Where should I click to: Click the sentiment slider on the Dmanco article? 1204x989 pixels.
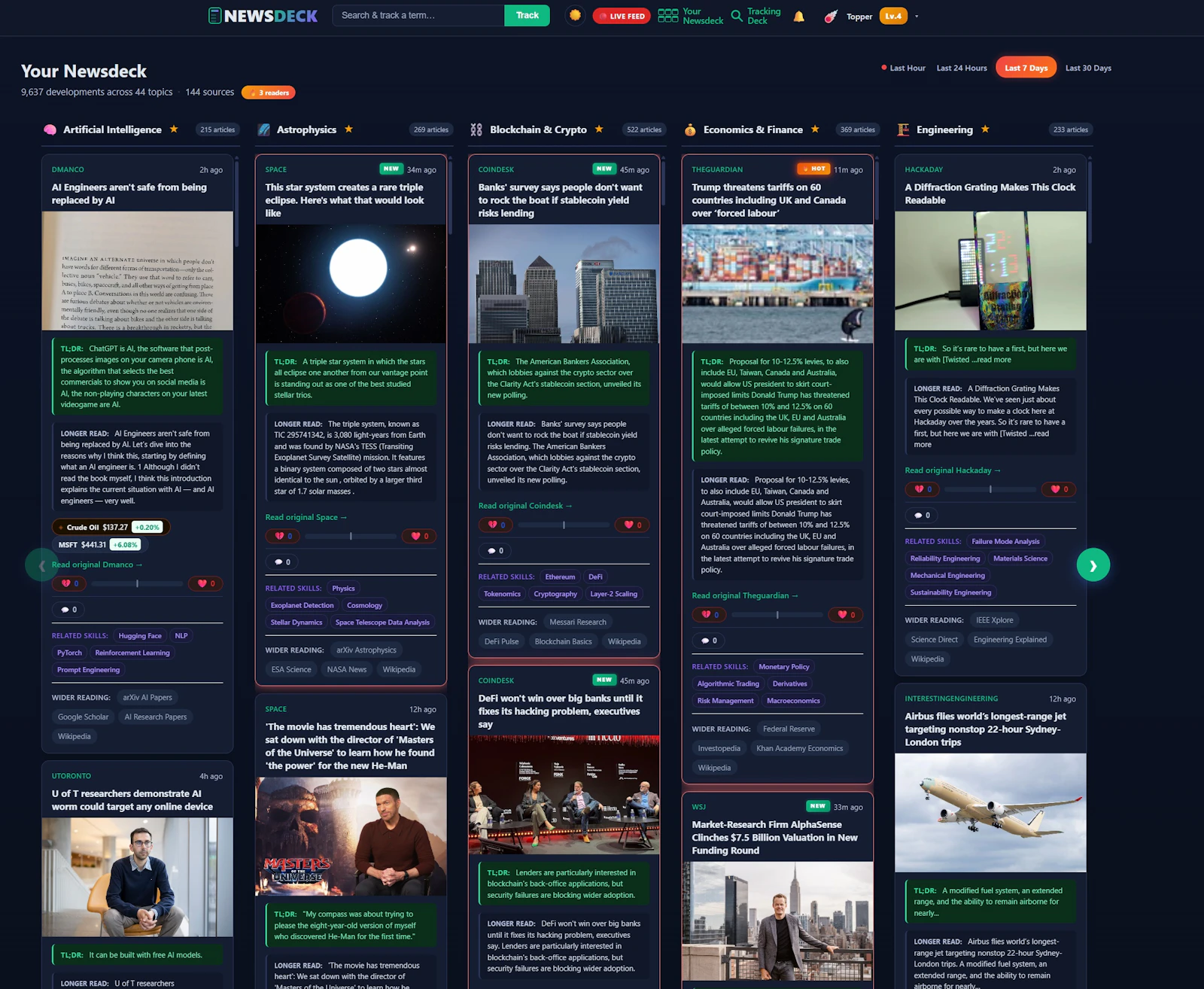137,583
